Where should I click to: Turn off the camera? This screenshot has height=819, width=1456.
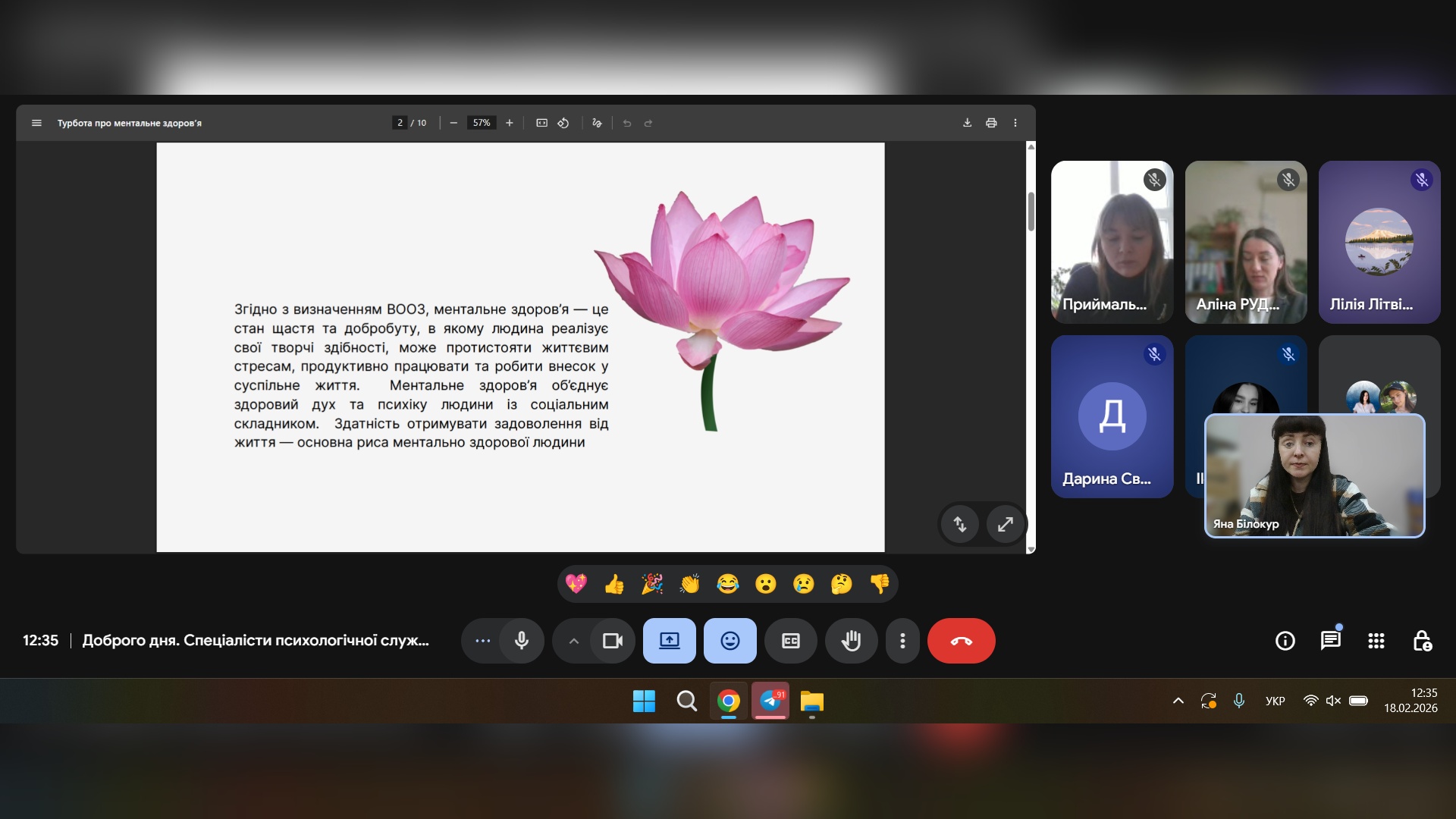tap(612, 641)
